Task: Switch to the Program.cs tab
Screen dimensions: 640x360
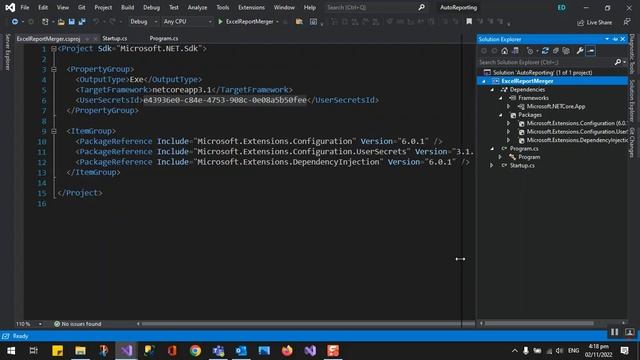Action: pos(164,38)
